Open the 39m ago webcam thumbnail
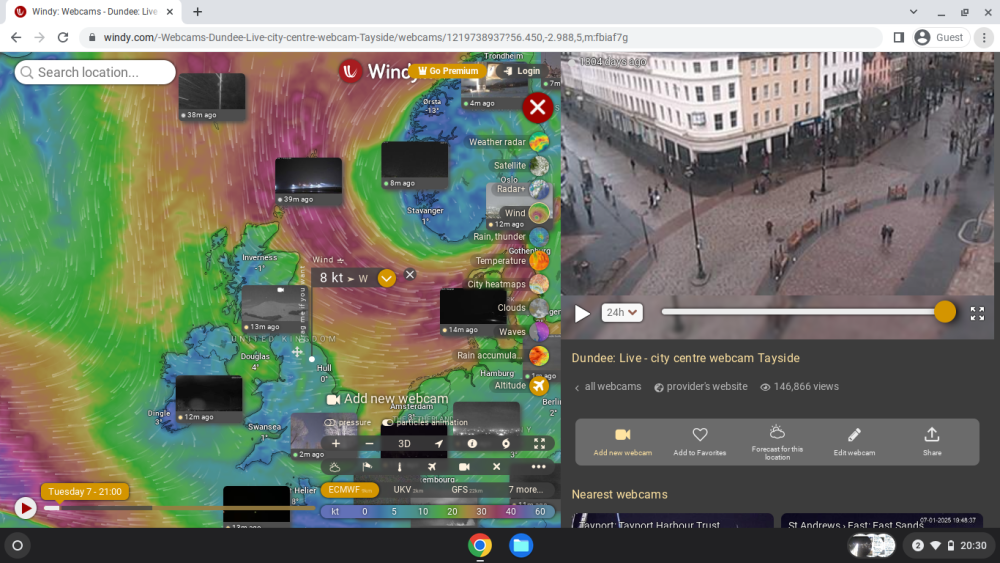This screenshot has width=1000, height=563. coord(308,181)
